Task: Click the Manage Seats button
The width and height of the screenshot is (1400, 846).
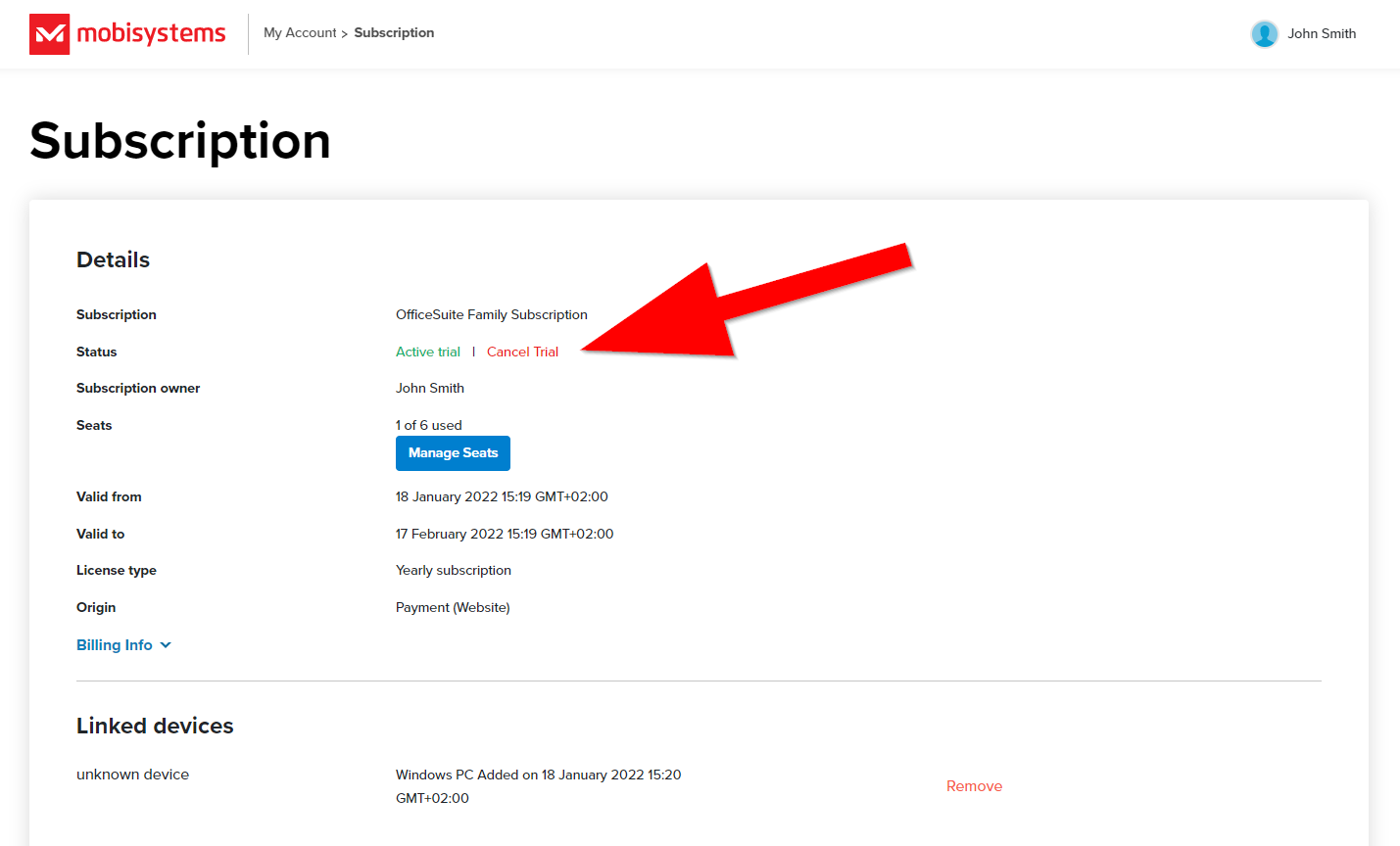Action: (453, 453)
